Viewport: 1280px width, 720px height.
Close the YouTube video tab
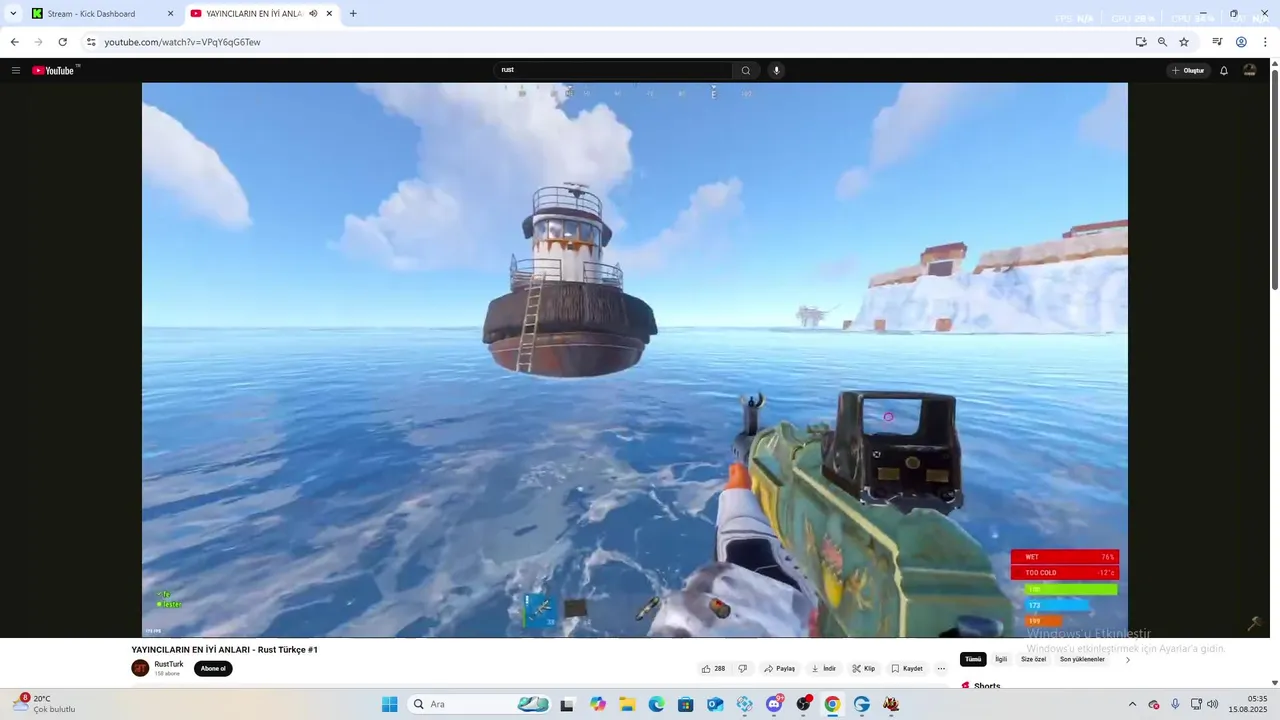pos(329,14)
